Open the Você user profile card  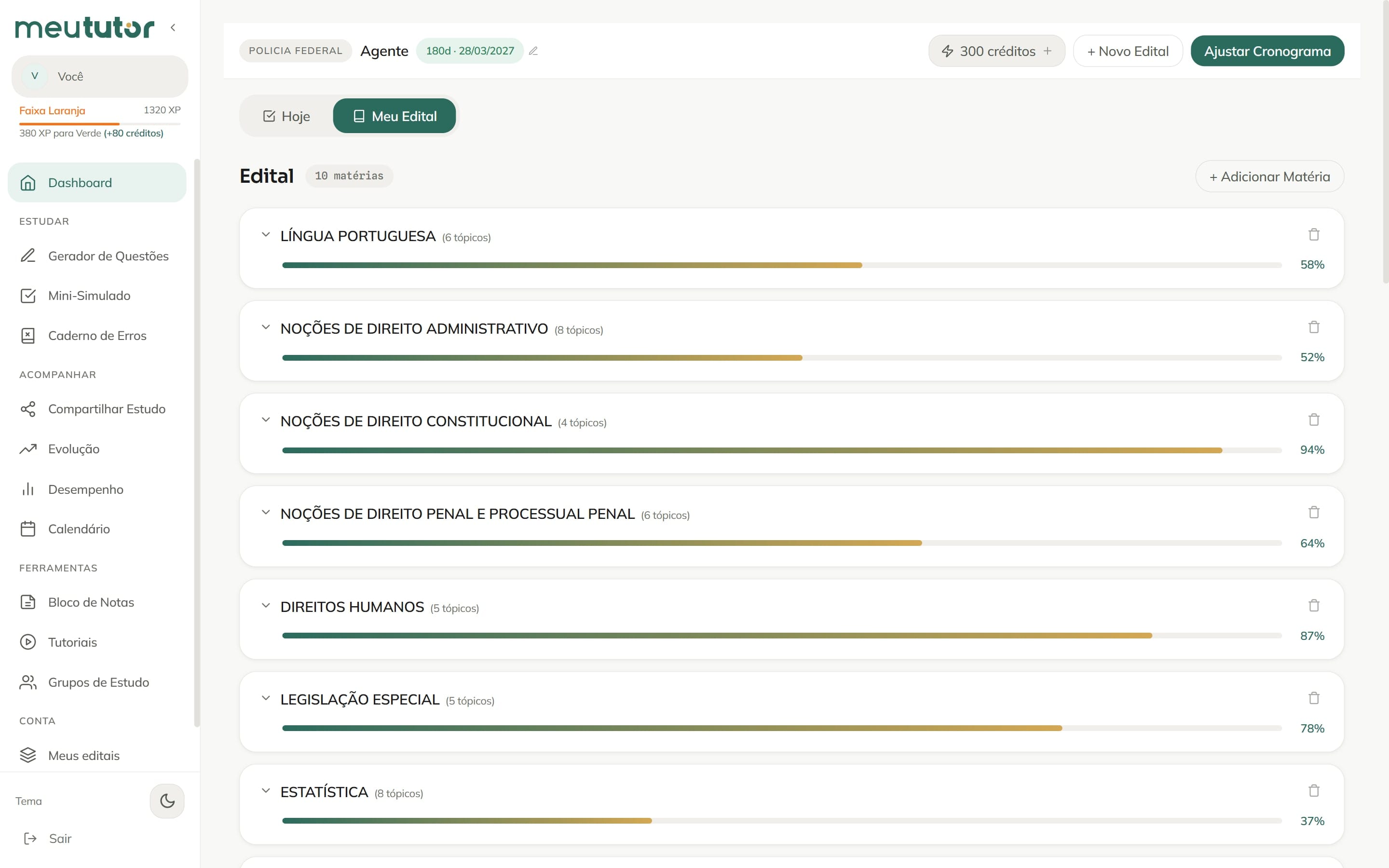click(100, 76)
